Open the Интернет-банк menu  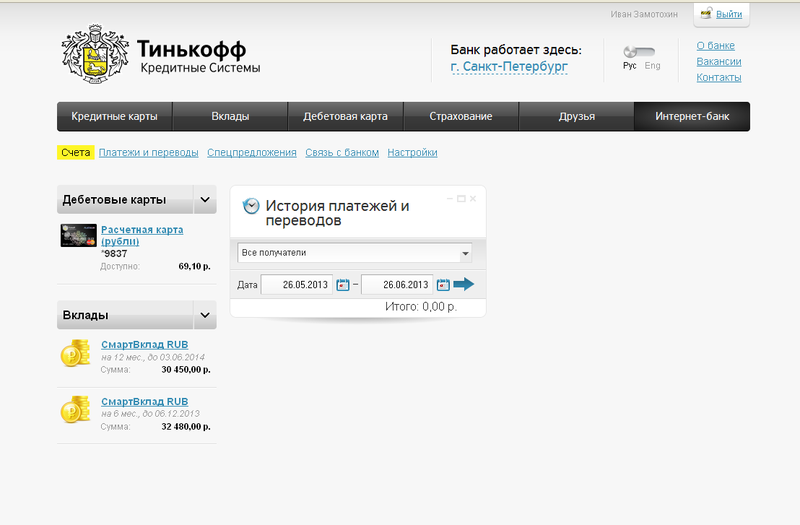click(692, 116)
